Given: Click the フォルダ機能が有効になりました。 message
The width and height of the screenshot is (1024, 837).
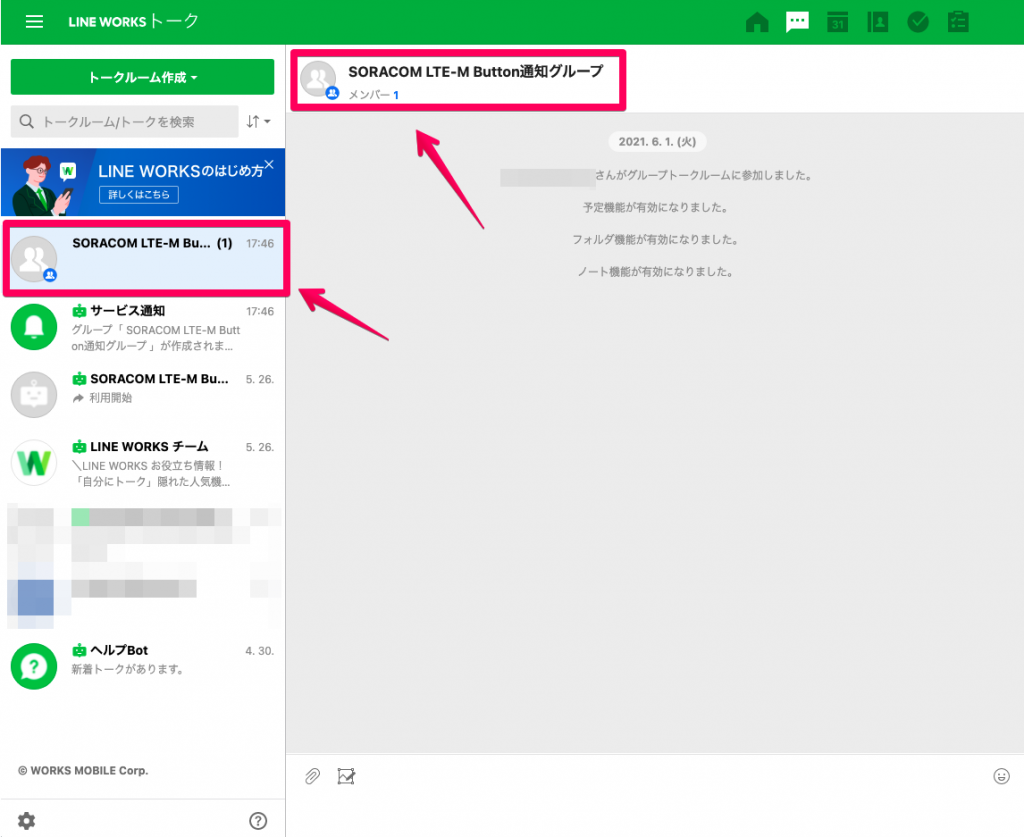Looking at the screenshot, I should pyautogui.click(x=655, y=240).
